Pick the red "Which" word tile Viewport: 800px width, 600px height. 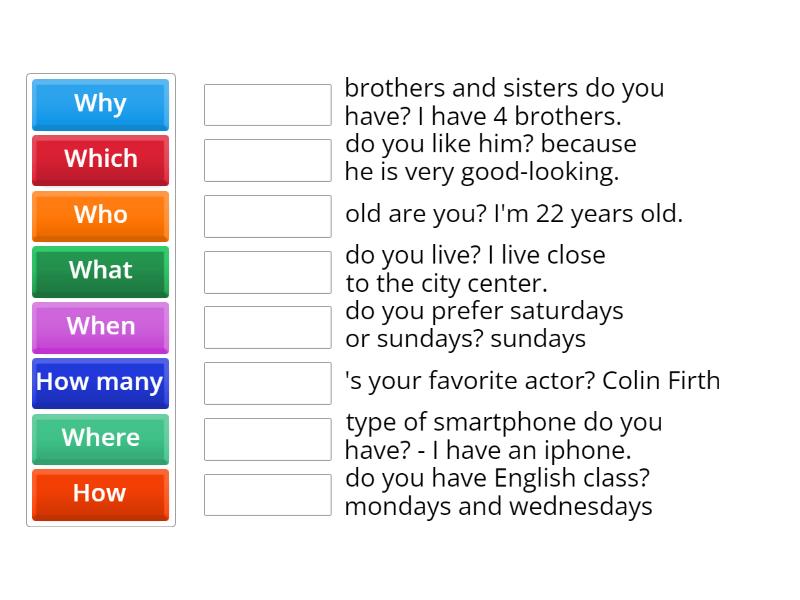coord(100,160)
